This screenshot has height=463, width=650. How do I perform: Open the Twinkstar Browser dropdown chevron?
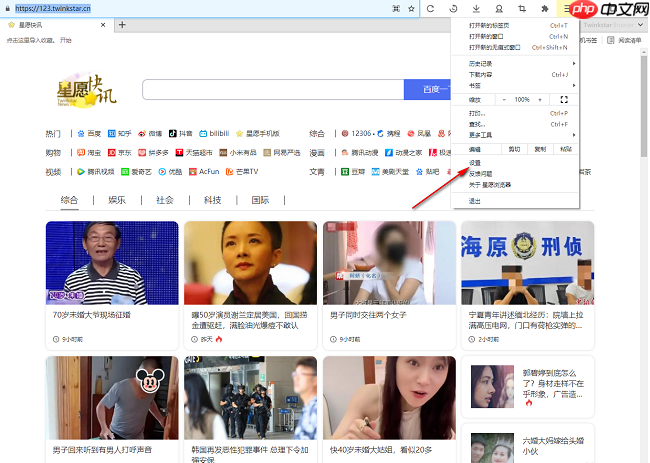pos(640,25)
